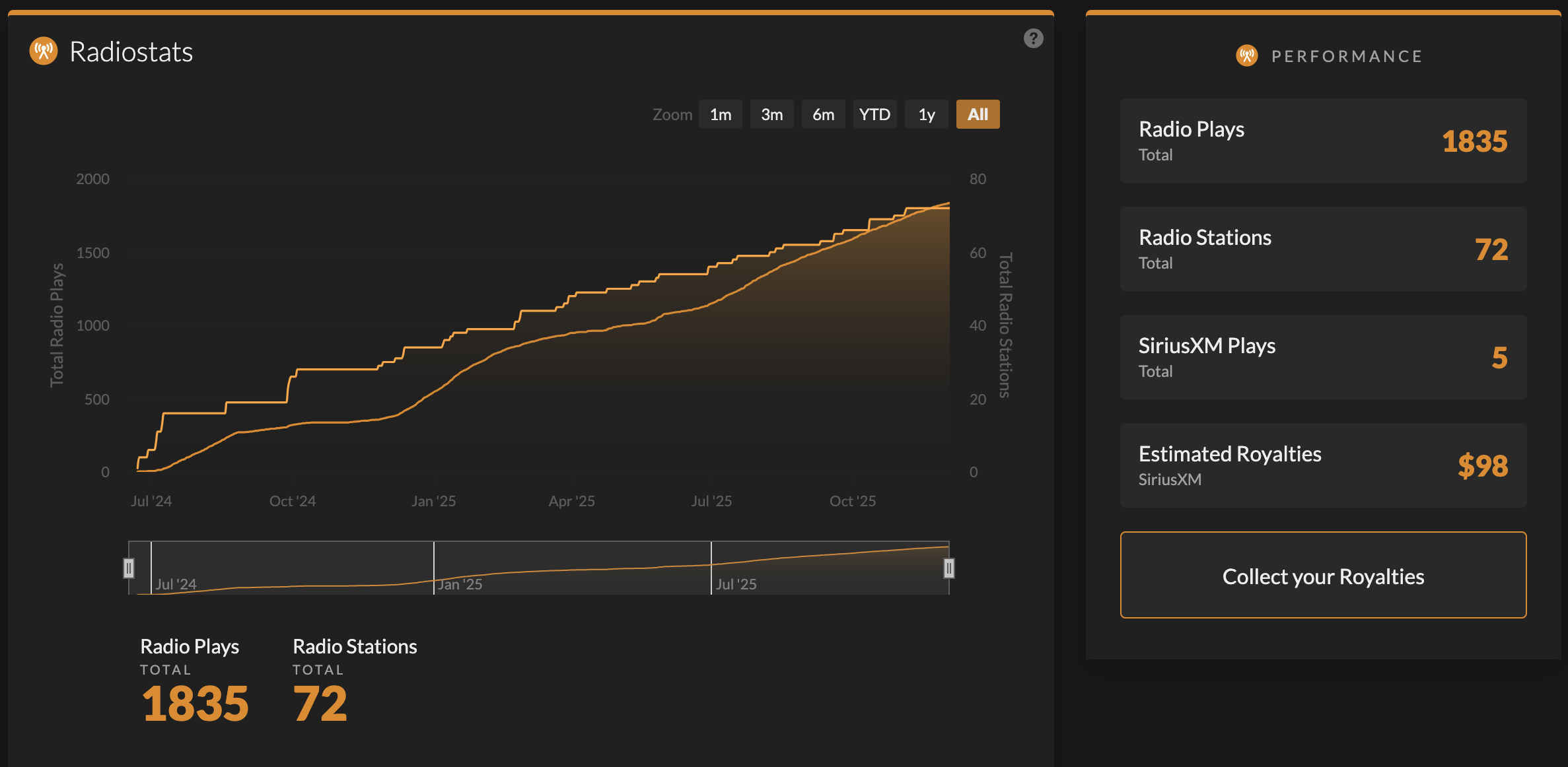This screenshot has width=1568, height=767.
Task: Open the Radio Plays total card
Action: point(1323,141)
